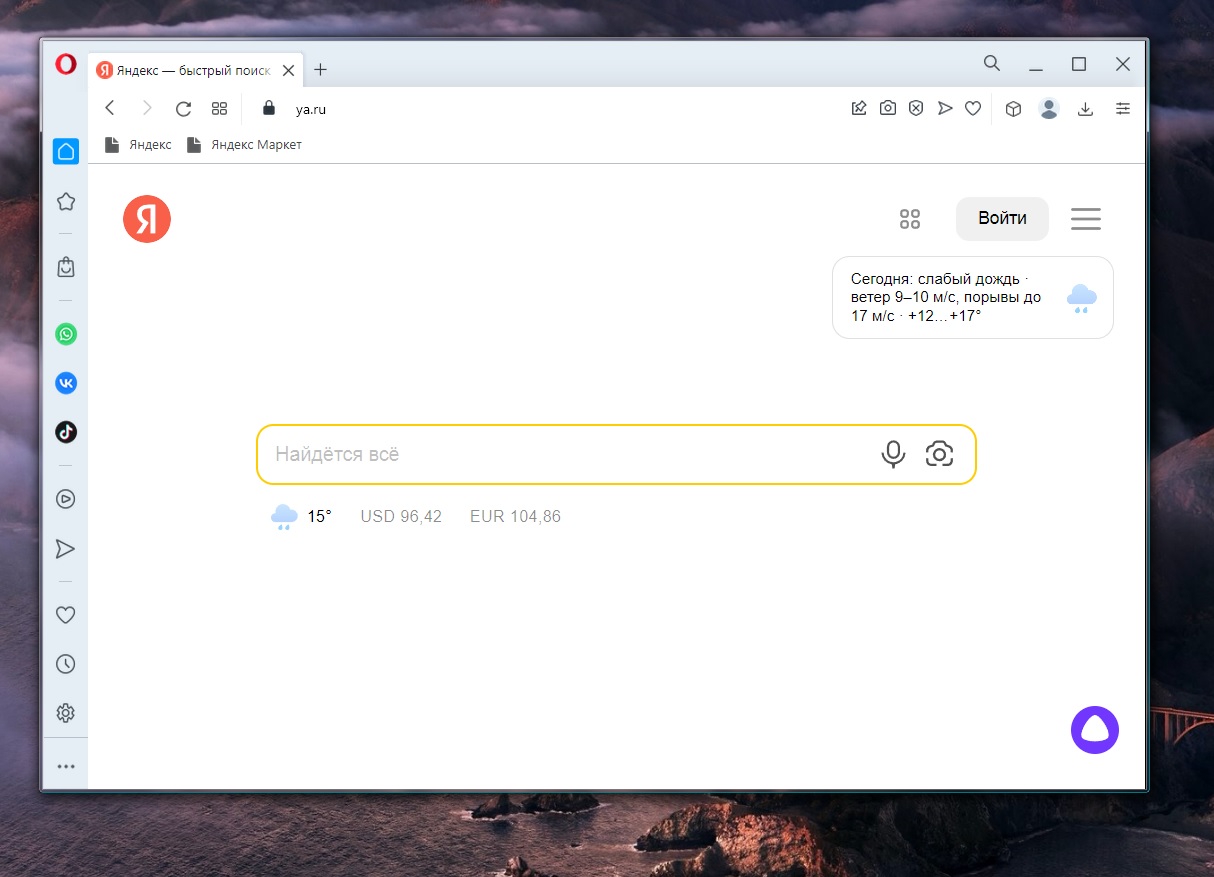Open the Яндекс bookmark
Image resolution: width=1214 pixels, height=877 pixels.
click(138, 145)
